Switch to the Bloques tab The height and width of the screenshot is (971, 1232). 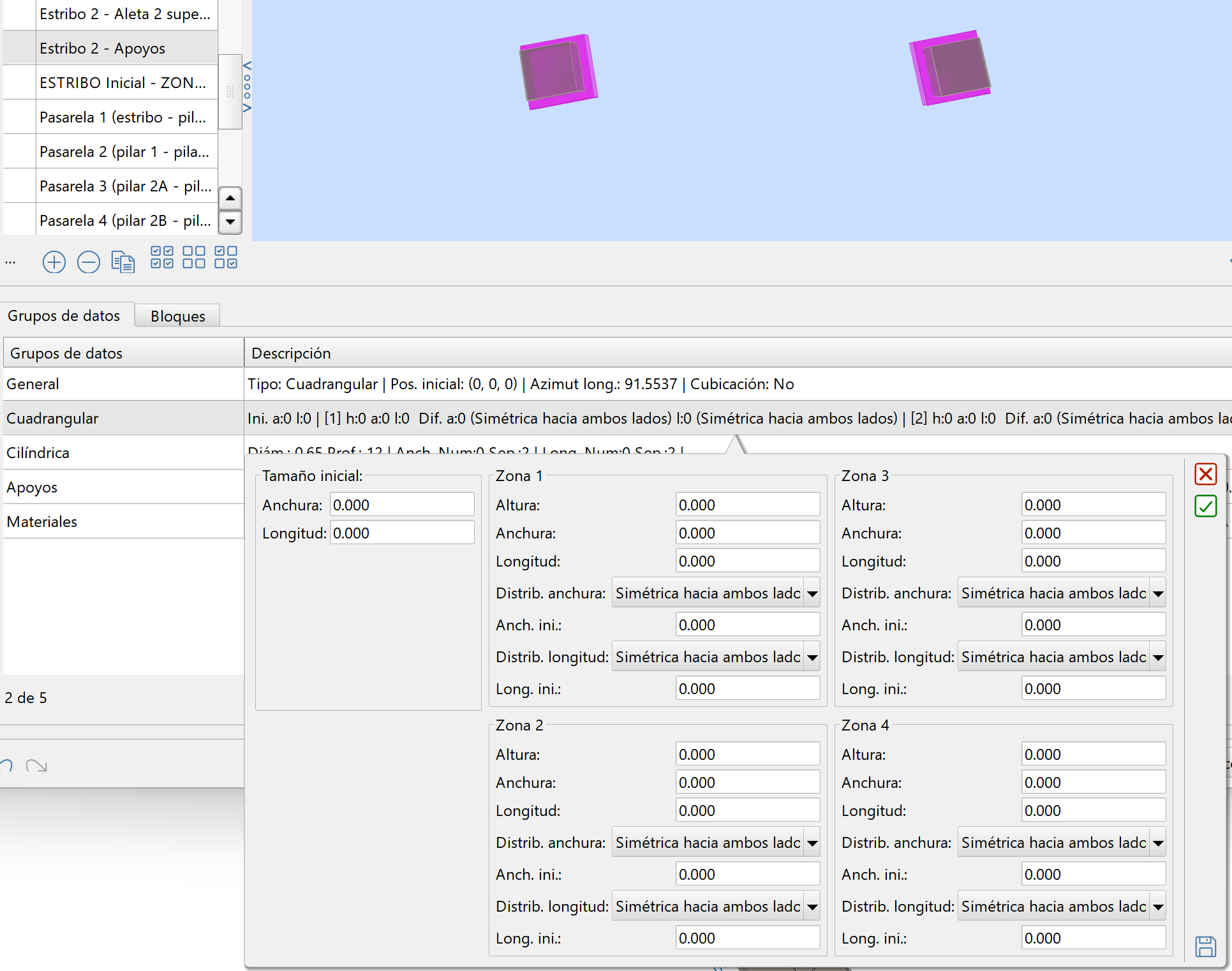(x=177, y=316)
